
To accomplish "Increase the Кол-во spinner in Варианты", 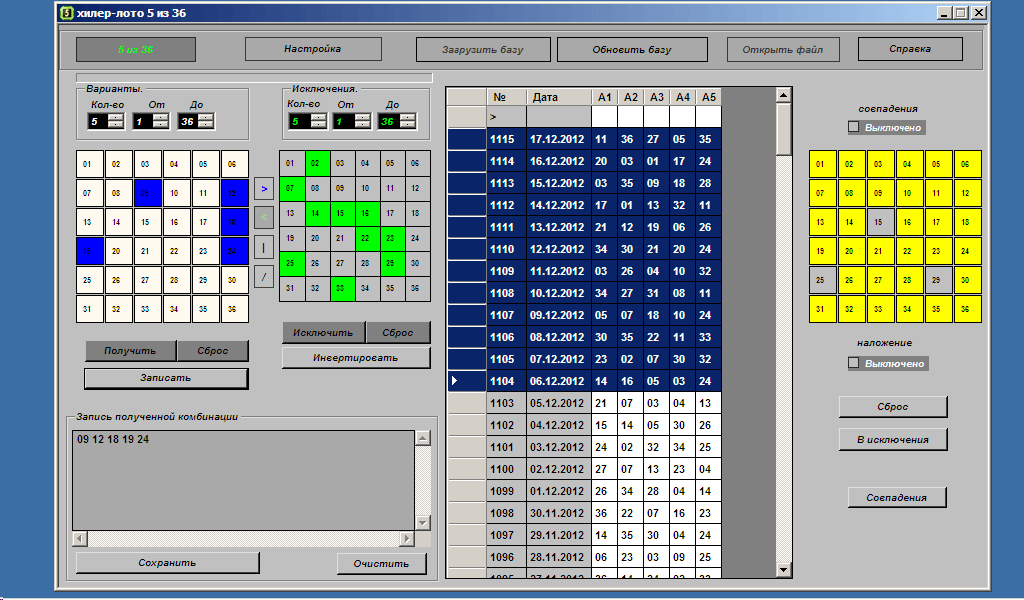I will pos(115,117).
